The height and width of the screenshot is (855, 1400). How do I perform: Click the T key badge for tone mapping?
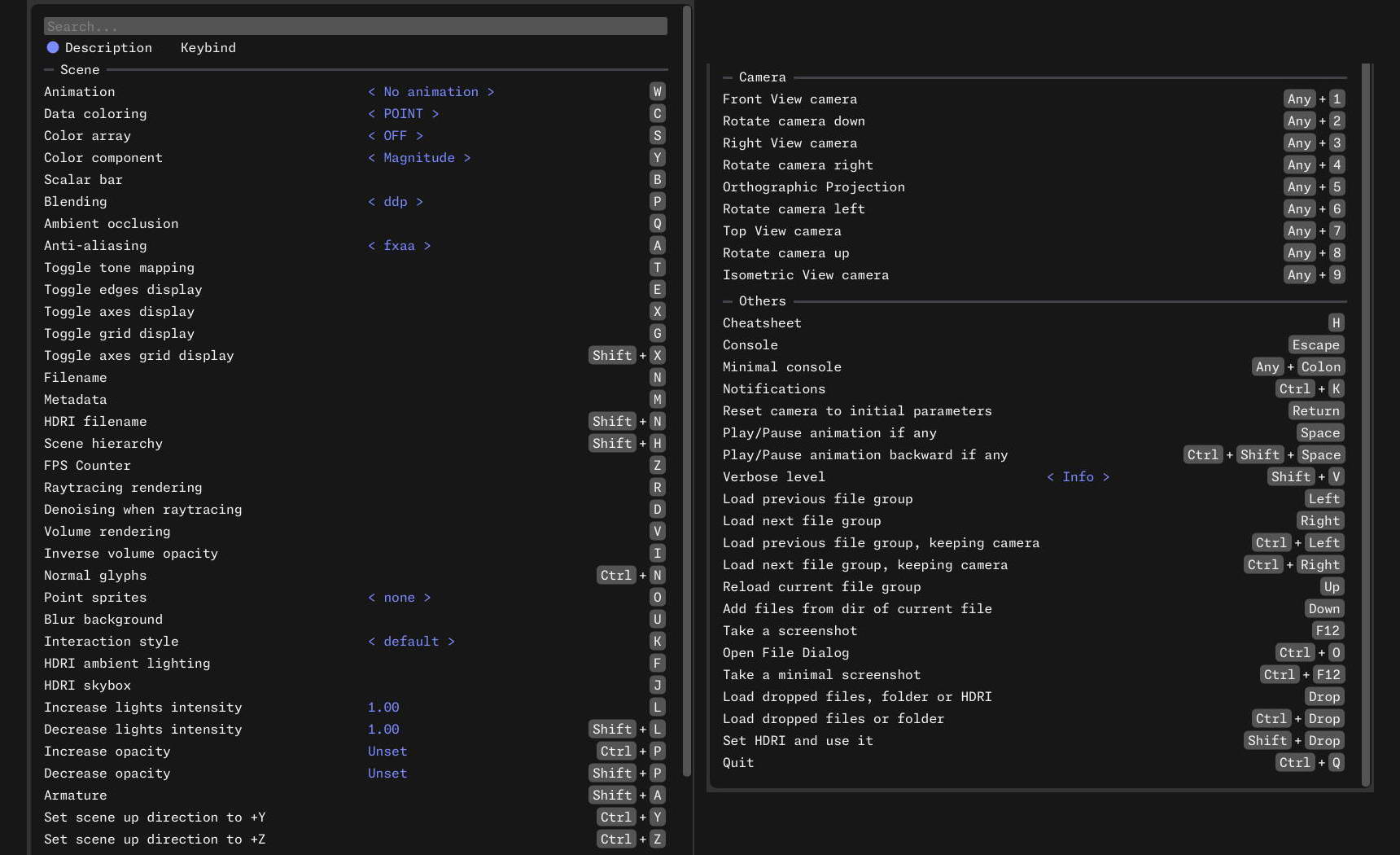(x=658, y=268)
